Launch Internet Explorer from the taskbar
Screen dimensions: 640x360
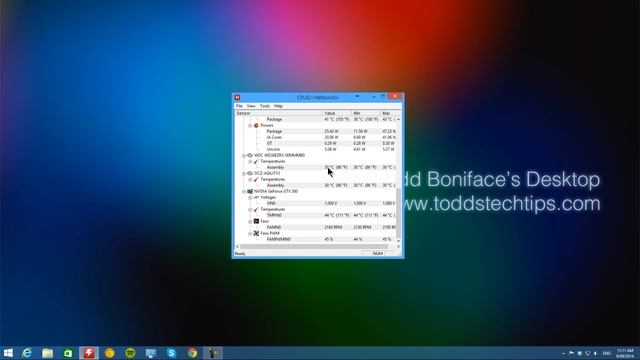(x=27, y=353)
